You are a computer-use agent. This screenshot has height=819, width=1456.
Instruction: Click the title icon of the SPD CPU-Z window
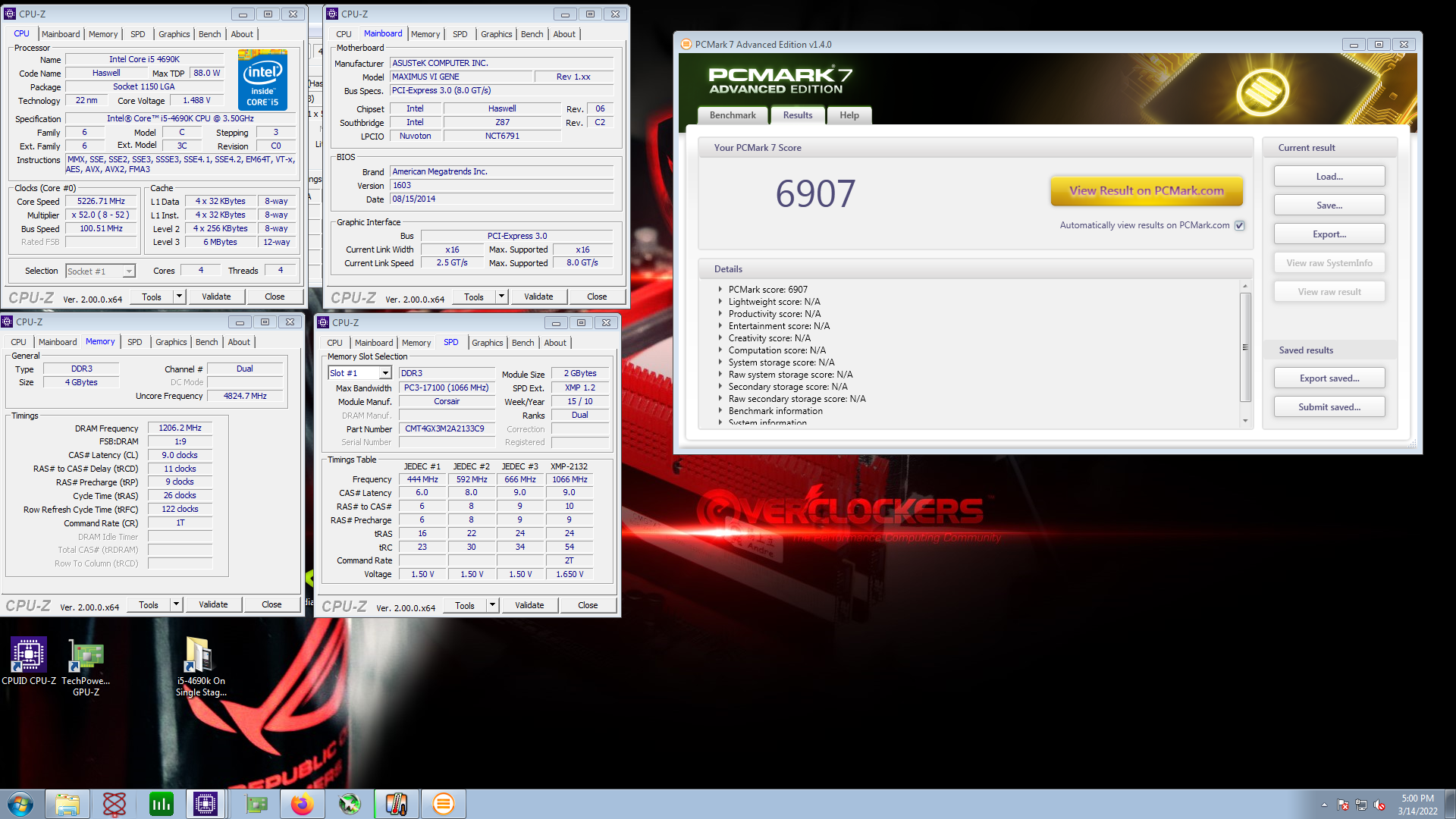click(x=324, y=322)
